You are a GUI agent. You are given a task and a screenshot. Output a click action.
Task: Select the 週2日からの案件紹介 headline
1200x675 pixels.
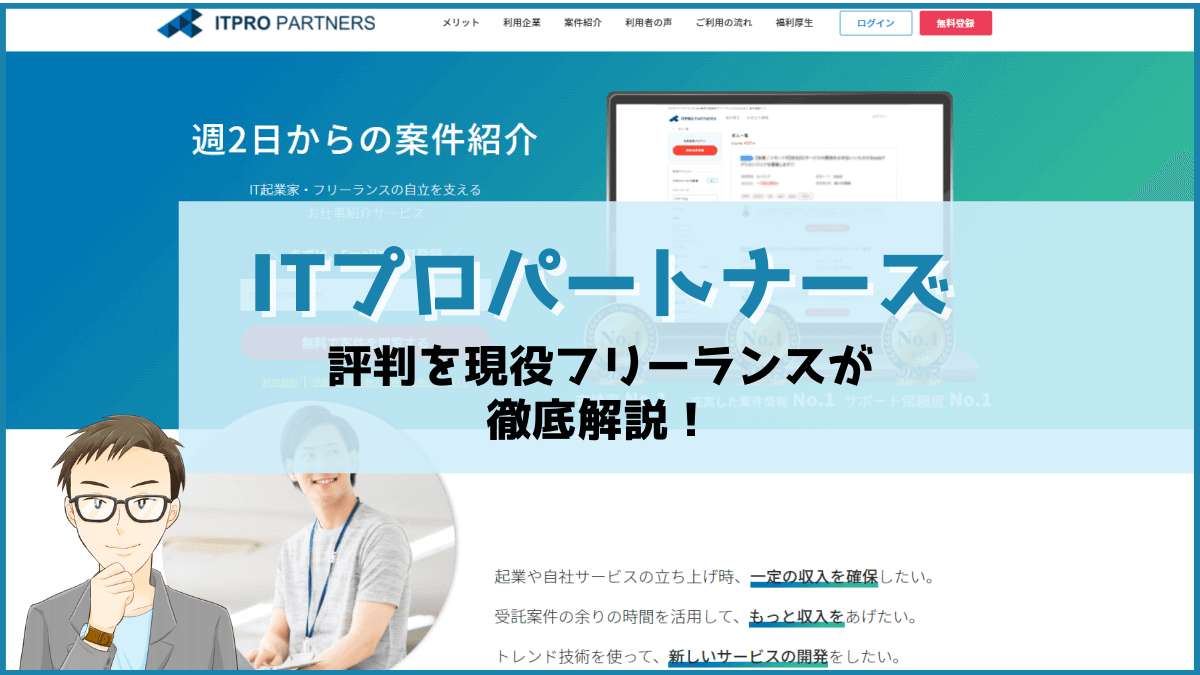click(x=365, y=140)
